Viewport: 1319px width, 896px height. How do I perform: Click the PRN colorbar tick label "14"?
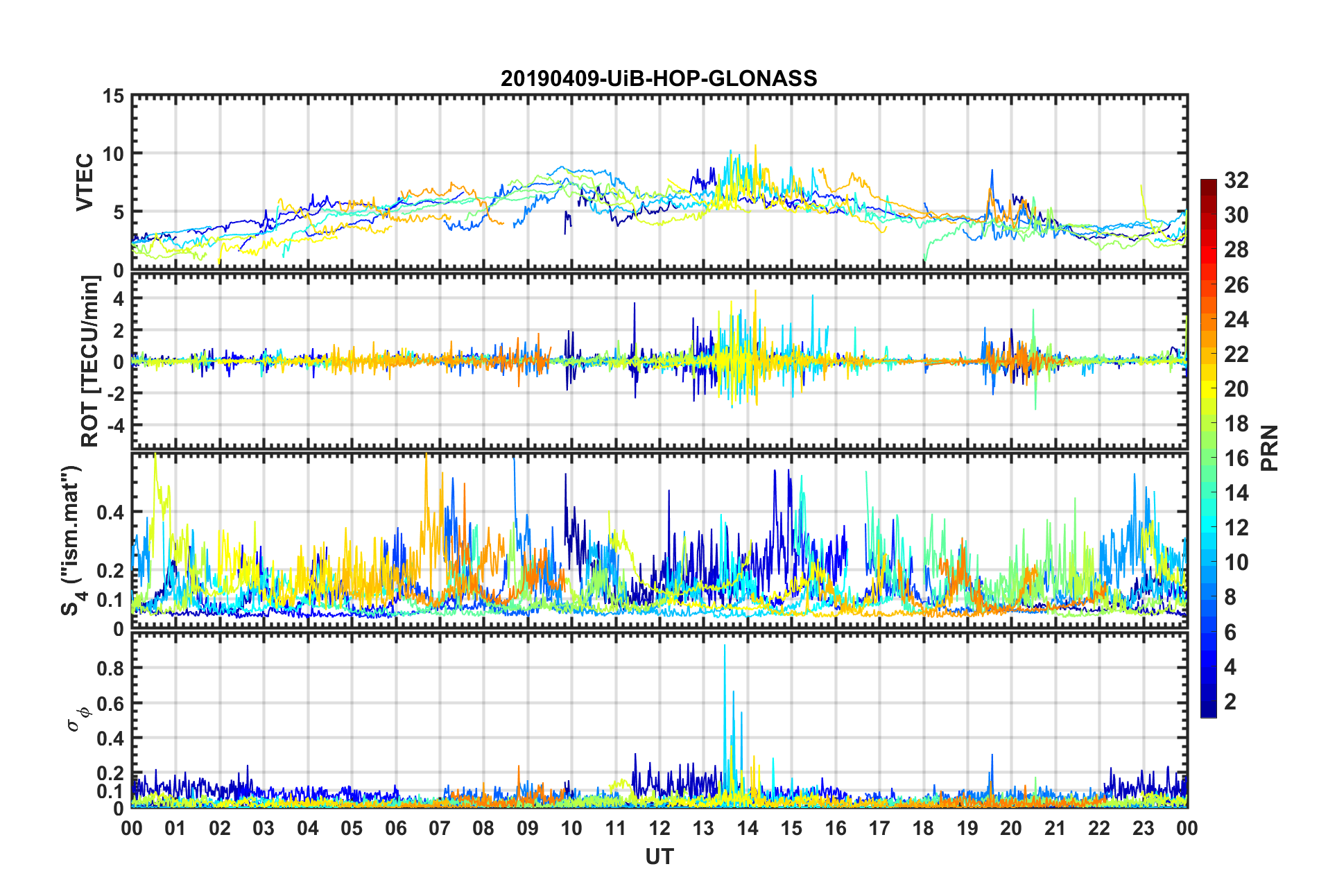(1236, 493)
